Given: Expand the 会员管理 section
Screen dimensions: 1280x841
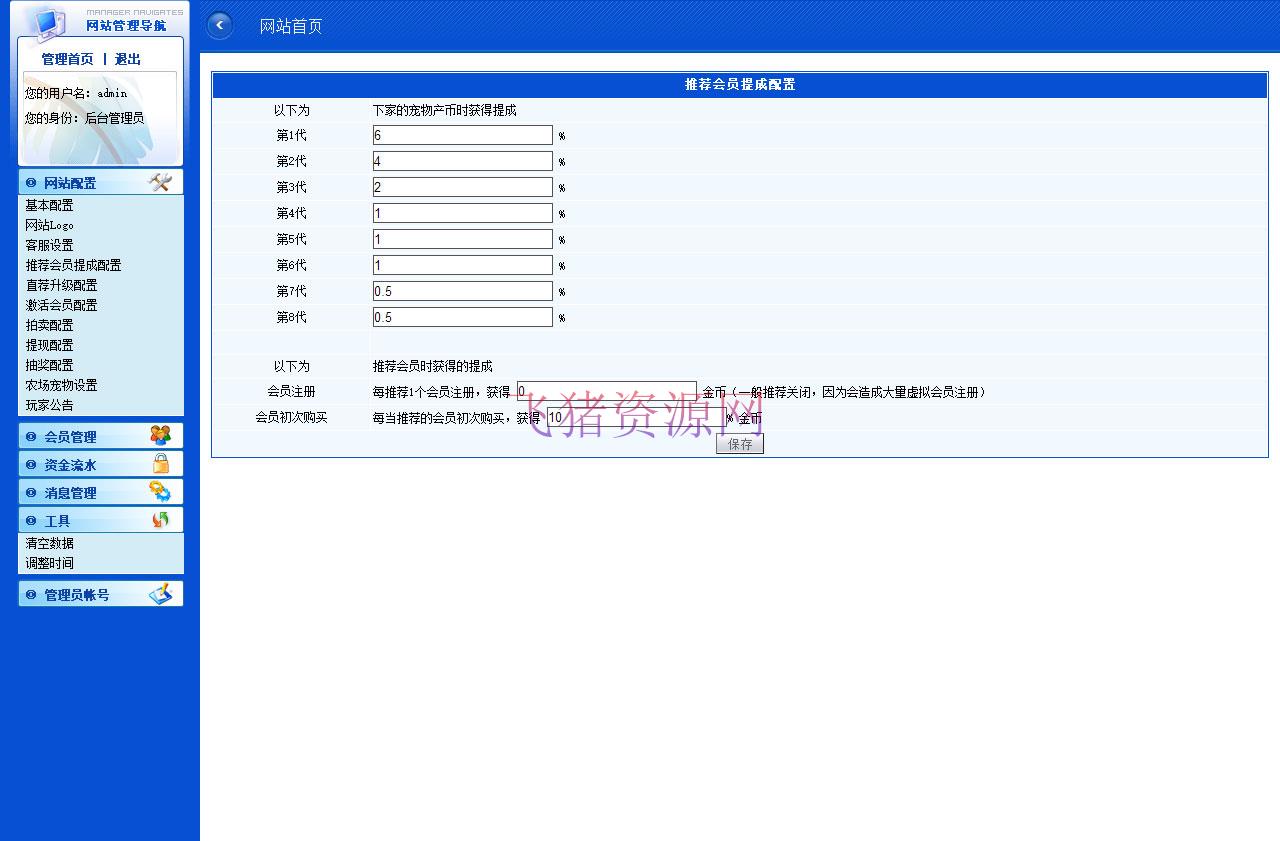Looking at the screenshot, I should point(70,437).
